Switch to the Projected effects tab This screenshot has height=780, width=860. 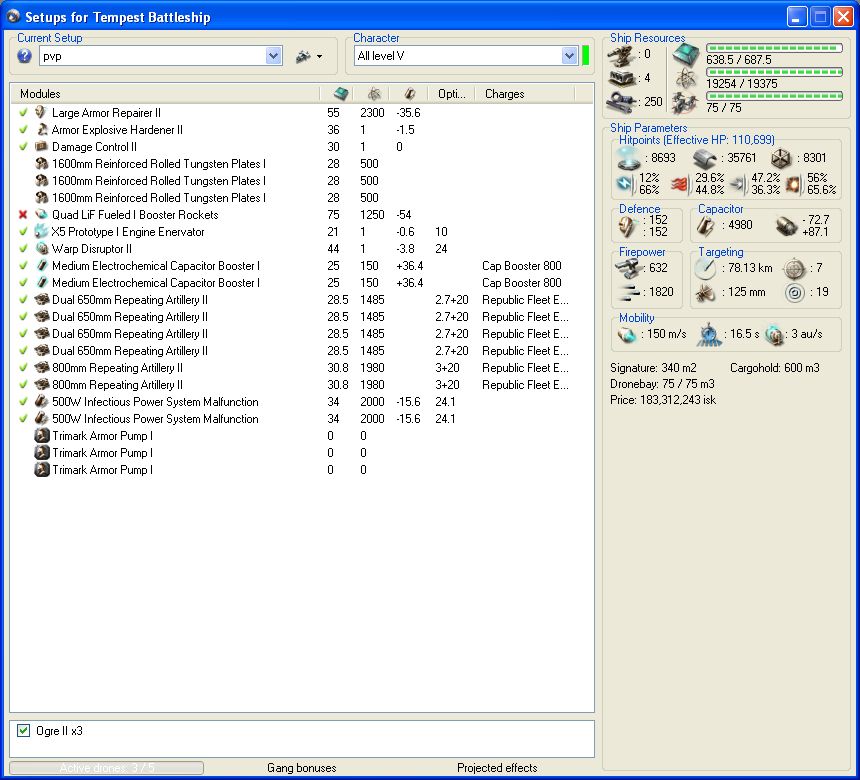(497, 768)
